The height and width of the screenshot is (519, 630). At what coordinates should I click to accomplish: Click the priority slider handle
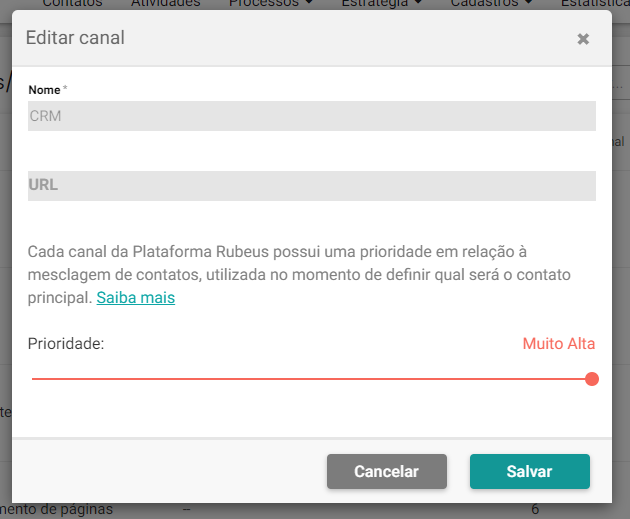point(591,379)
